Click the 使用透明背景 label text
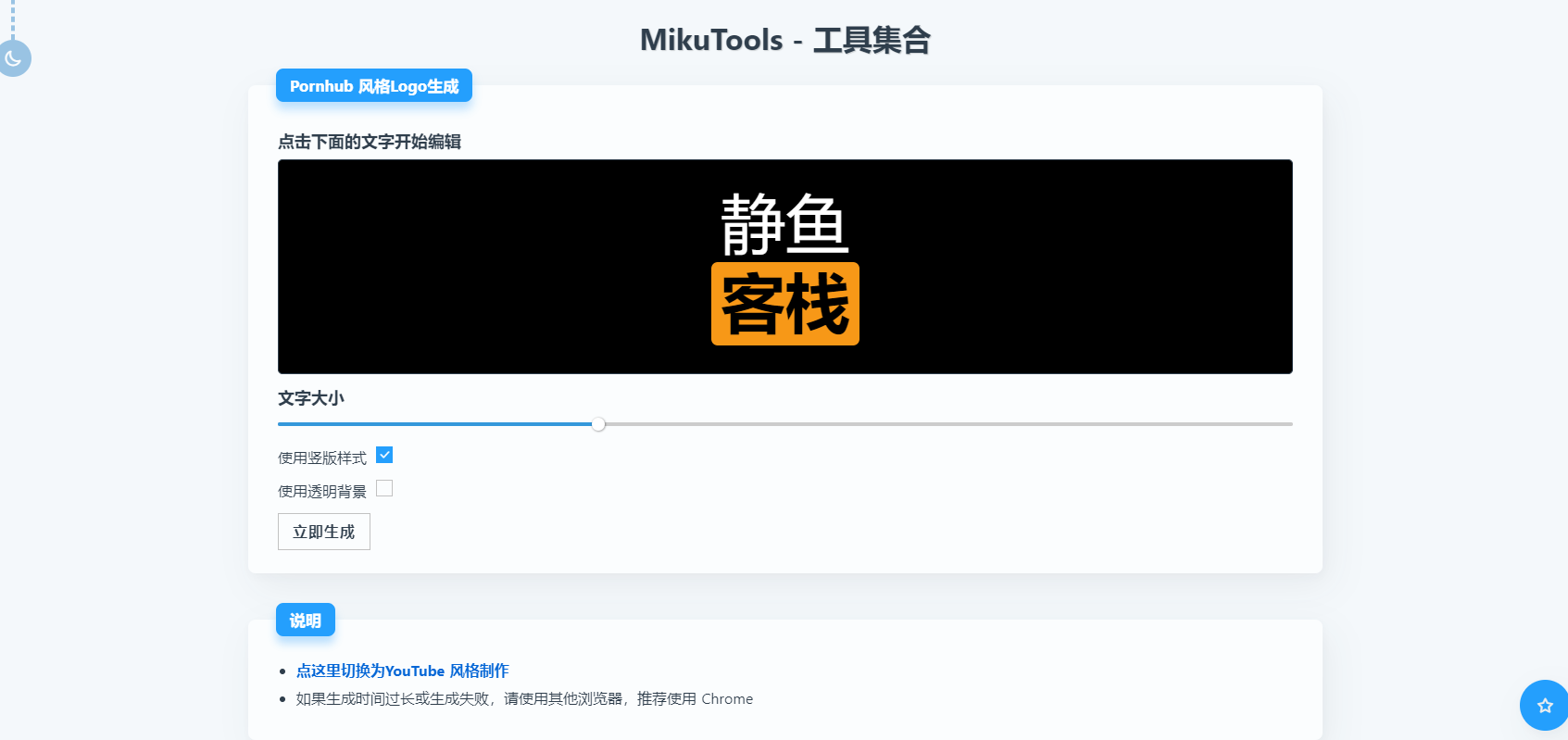The height and width of the screenshot is (740, 1568). [x=322, y=491]
